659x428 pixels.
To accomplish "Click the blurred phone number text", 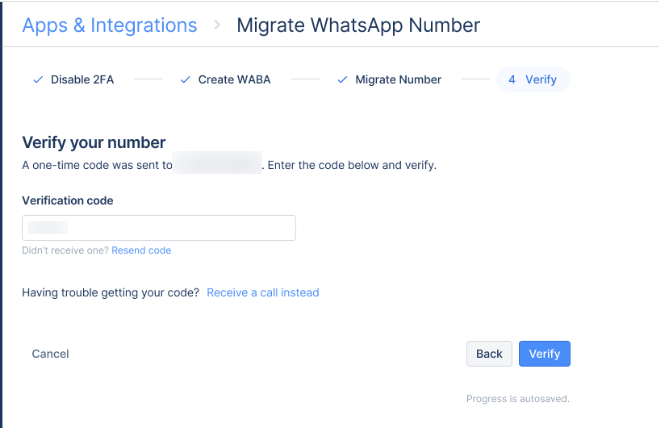I will pos(217,163).
